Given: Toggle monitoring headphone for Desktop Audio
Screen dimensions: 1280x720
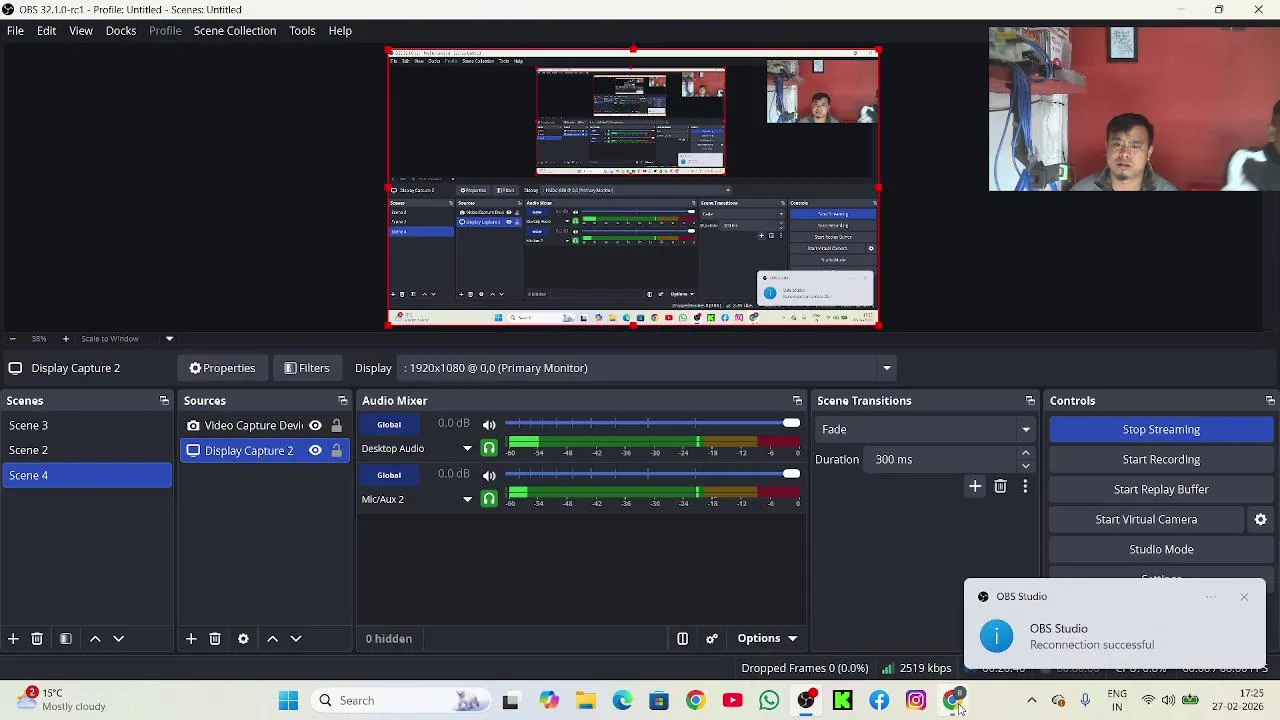Looking at the screenshot, I should (489, 448).
